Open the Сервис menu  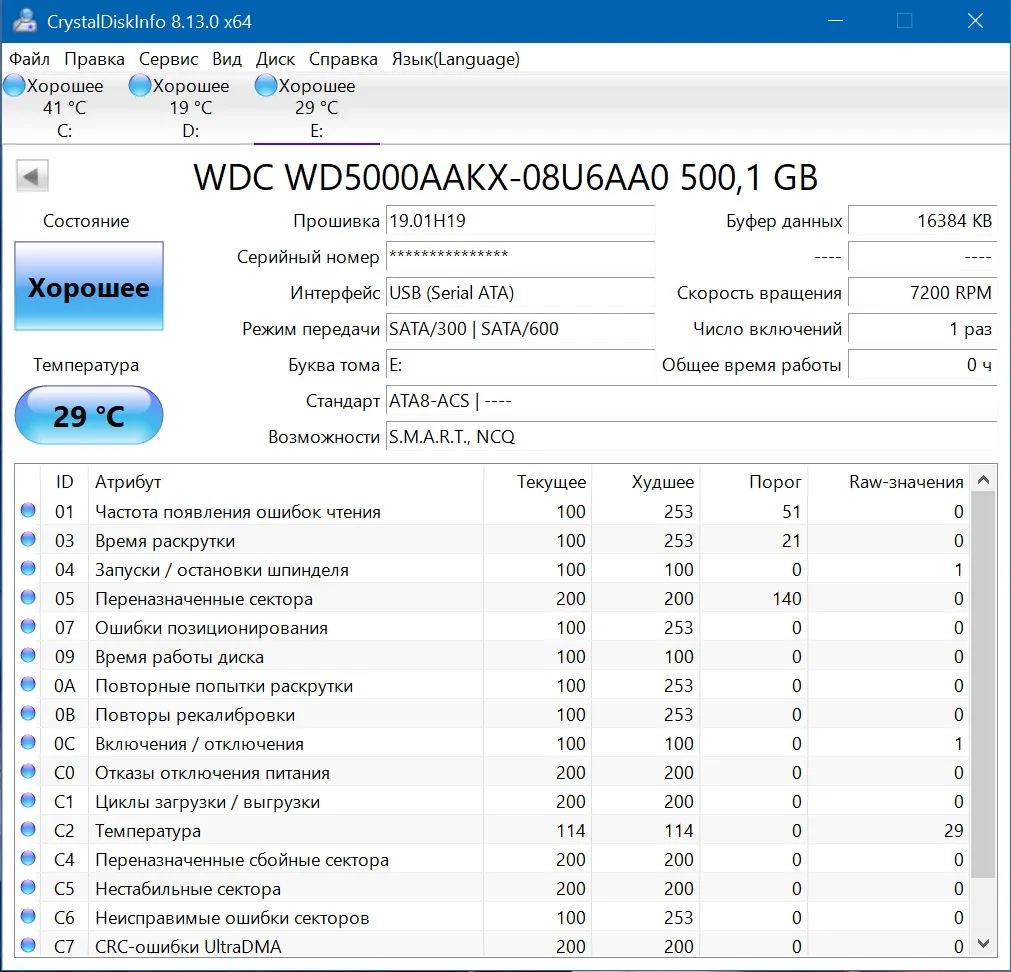tap(168, 59)
